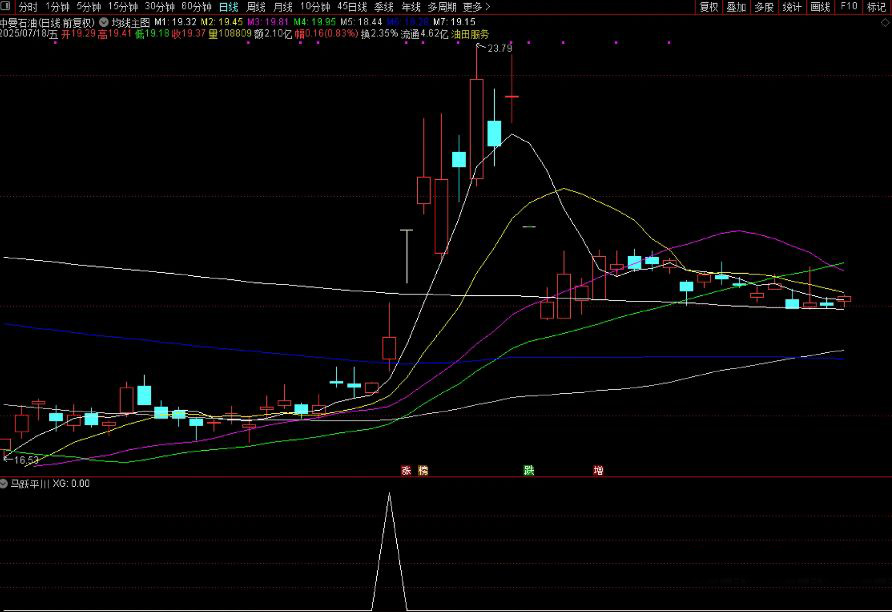Click the round icon beside 马跃平川 indicator
Image resolution: width=892 pixels, height=612 pixels.
point(5,484)
